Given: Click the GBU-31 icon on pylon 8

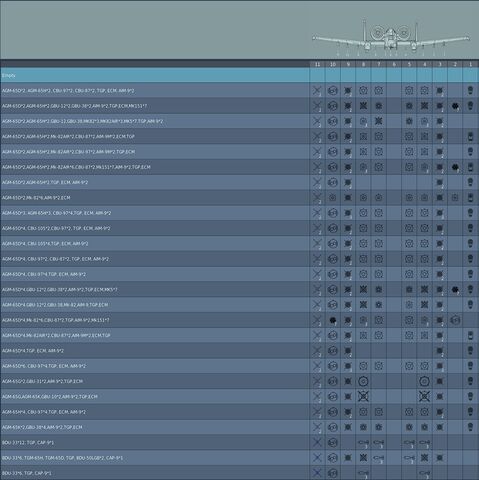Looking at the screenshot, I should [x=363, y=381].
